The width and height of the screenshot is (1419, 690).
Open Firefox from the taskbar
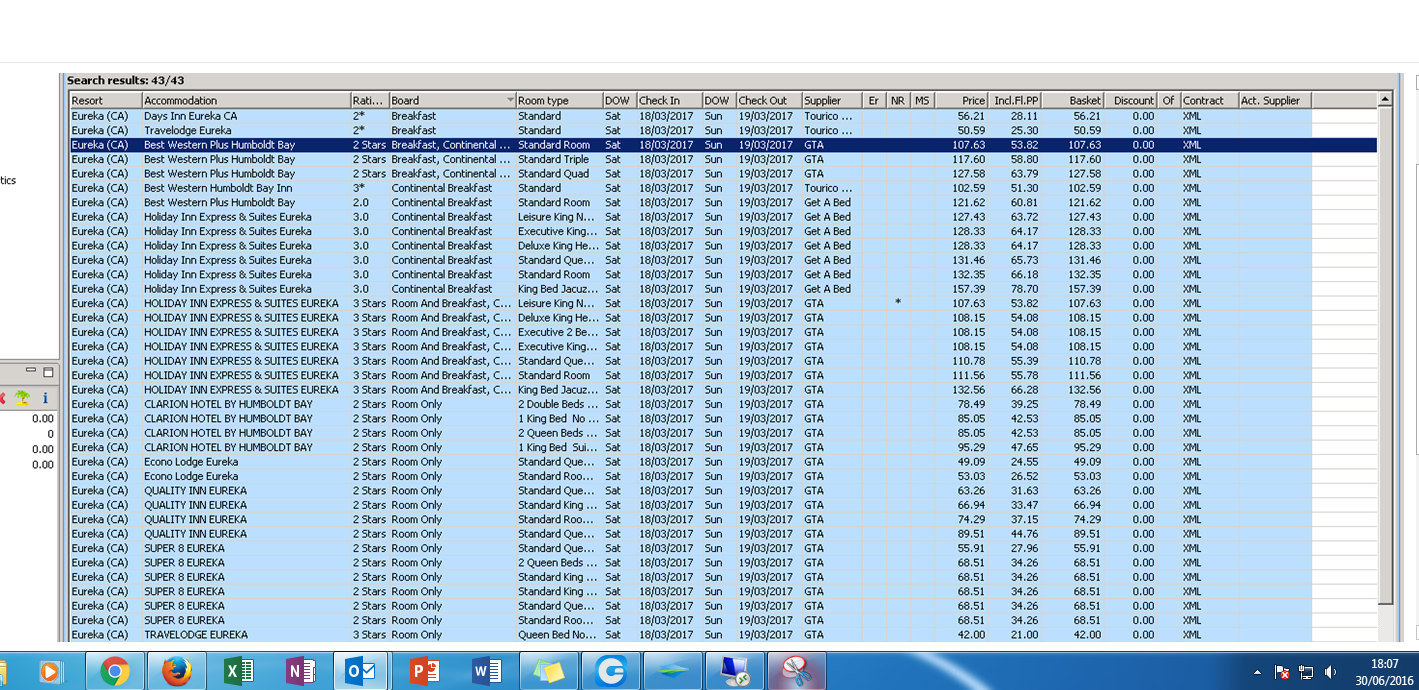(x=177, y=671)
